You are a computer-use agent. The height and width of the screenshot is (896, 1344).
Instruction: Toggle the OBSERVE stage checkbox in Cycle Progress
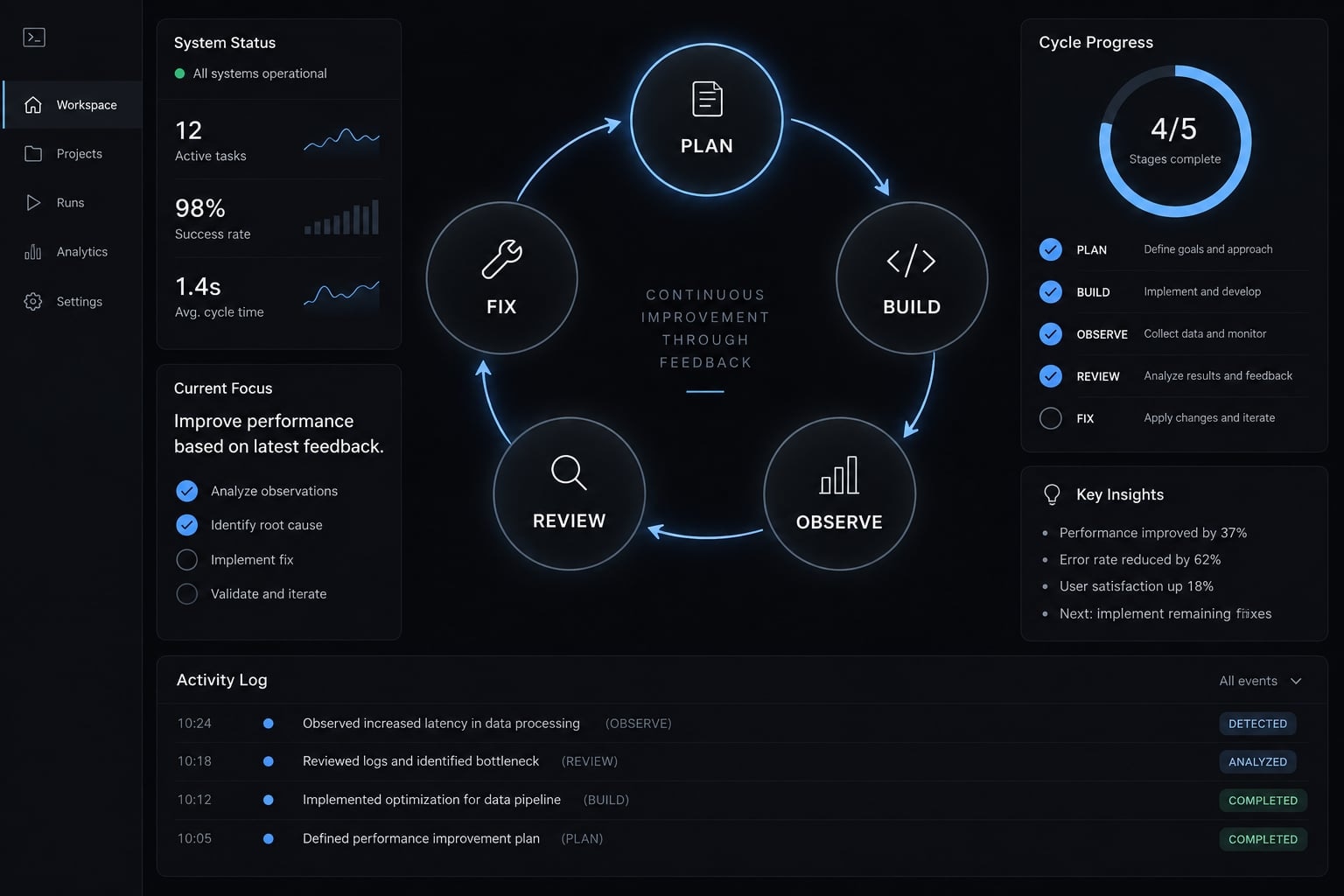tap(1051, 333)
